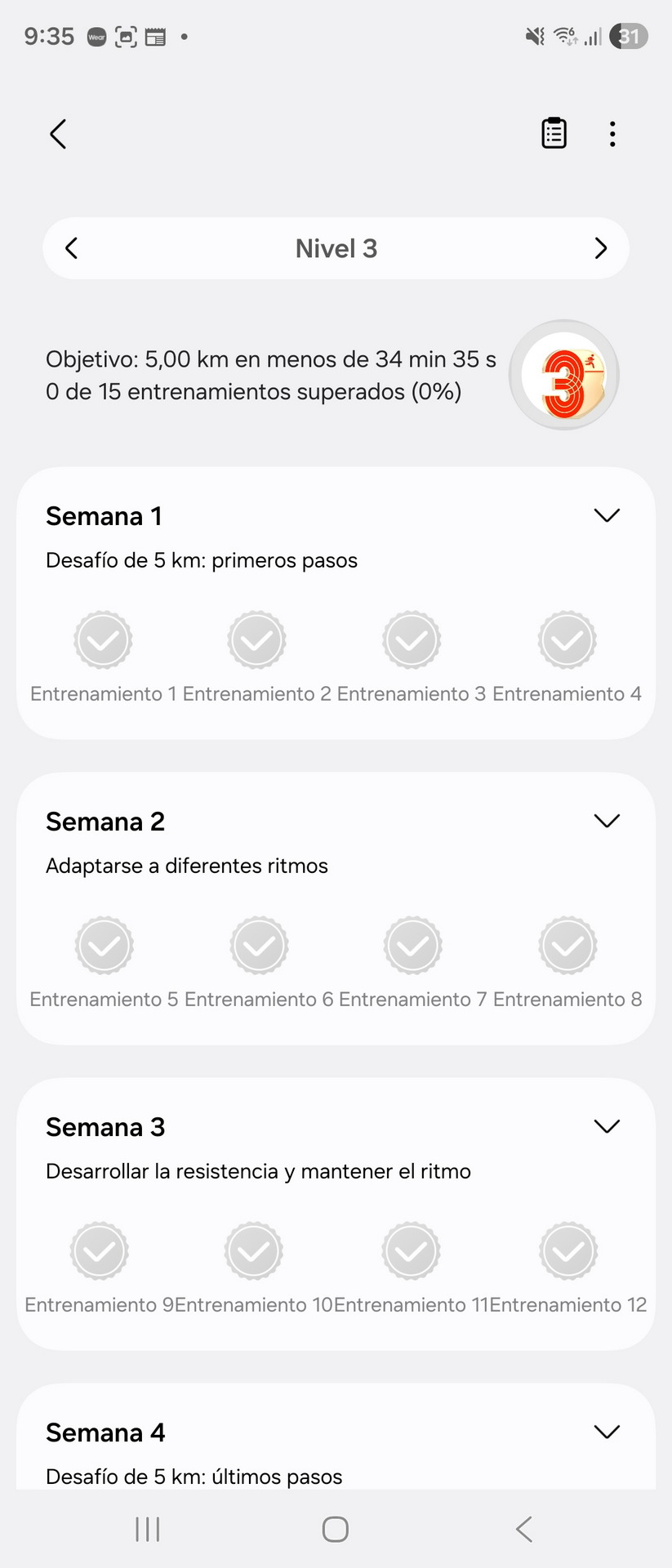The width and height of the screenshot is (672, 1568).
Task: Tap the Semana 2 heading
Action: click(105, 822)
